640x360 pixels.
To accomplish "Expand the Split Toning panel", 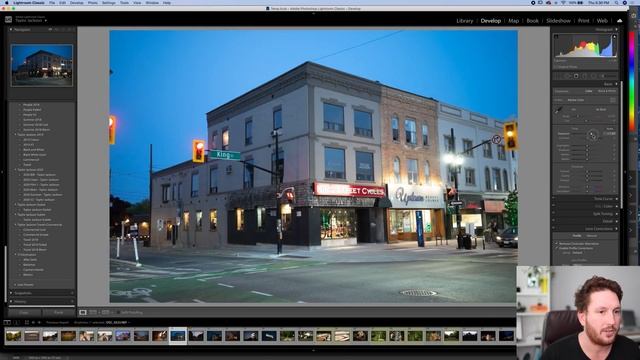I will point(616,214).
